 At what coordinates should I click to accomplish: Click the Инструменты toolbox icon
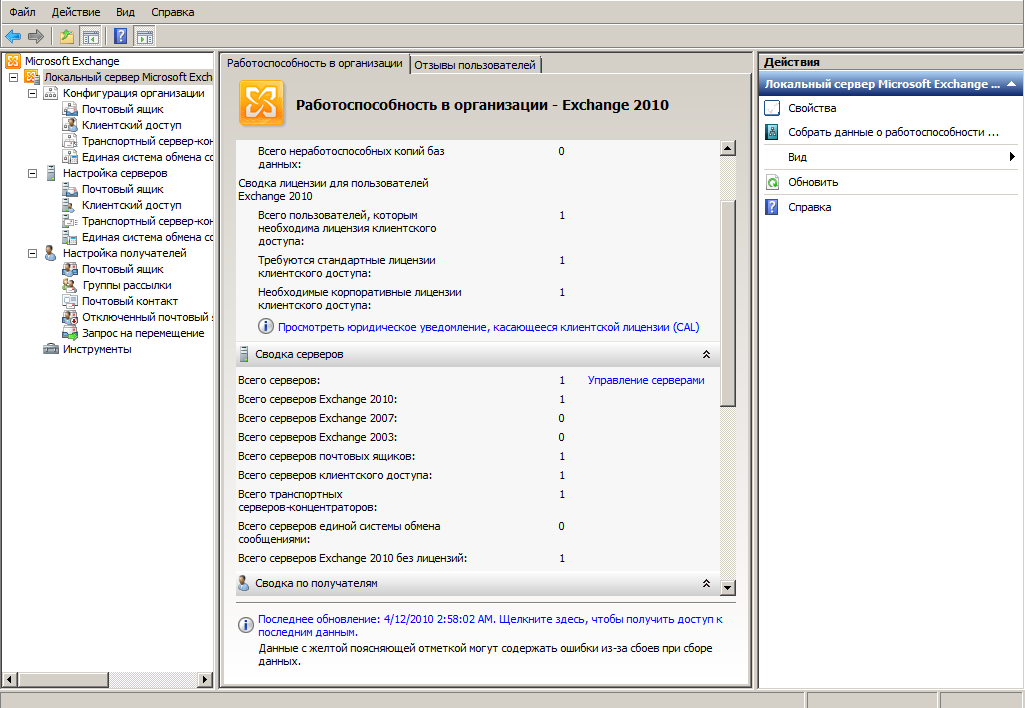(50, 349)
